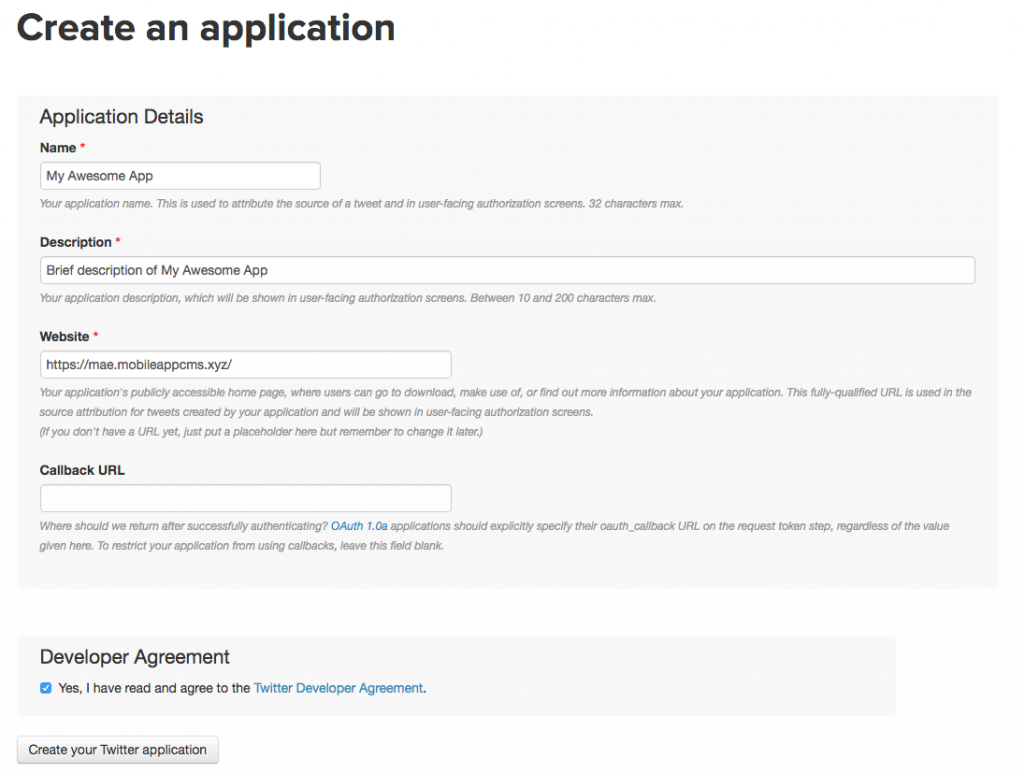
Task: Click the Application Details section heading
Action: 121,117
